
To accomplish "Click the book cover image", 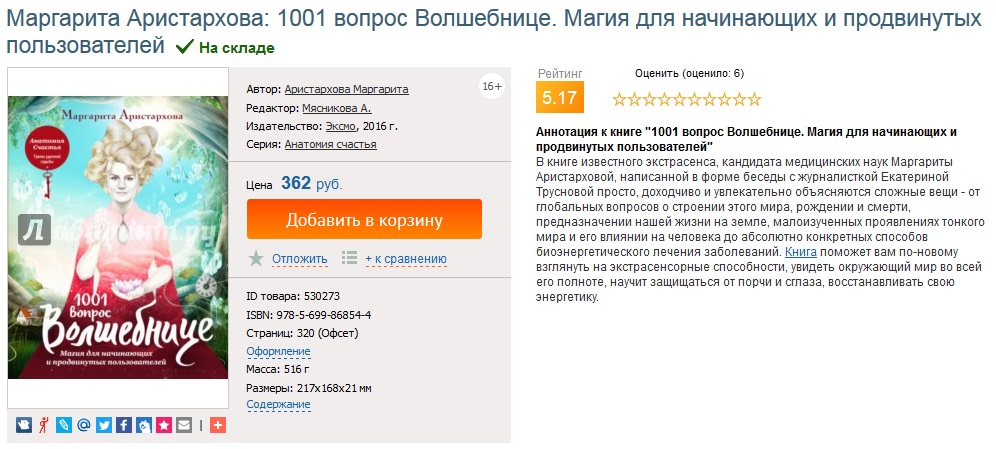I will pyautogui.click(x=115, y=238).
